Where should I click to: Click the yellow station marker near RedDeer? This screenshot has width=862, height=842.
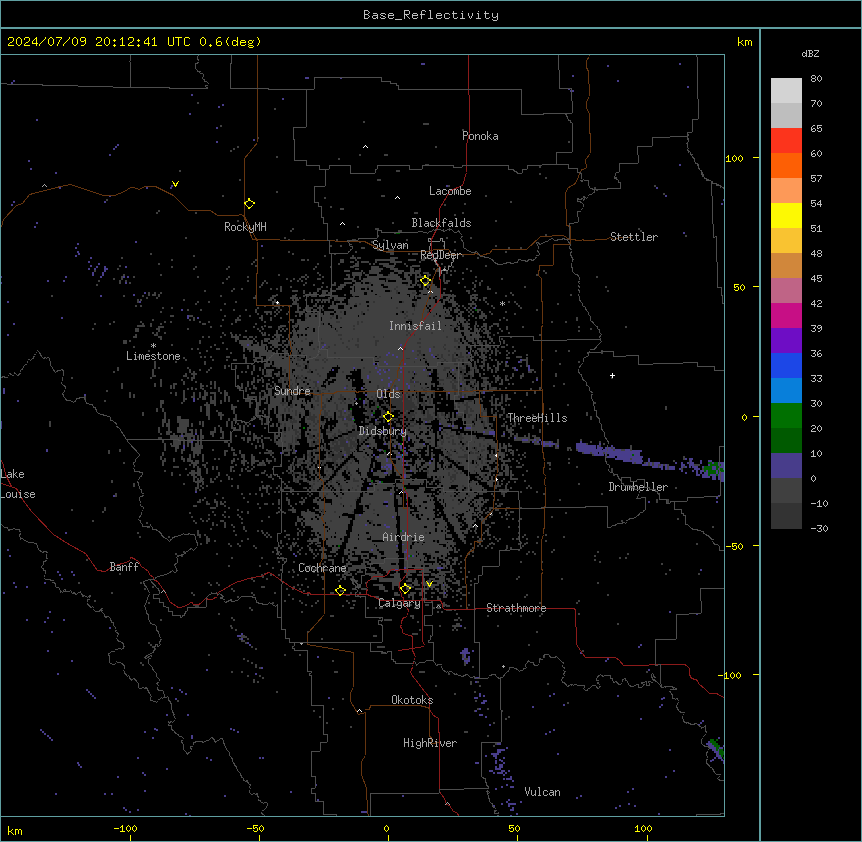coord(426,281)
